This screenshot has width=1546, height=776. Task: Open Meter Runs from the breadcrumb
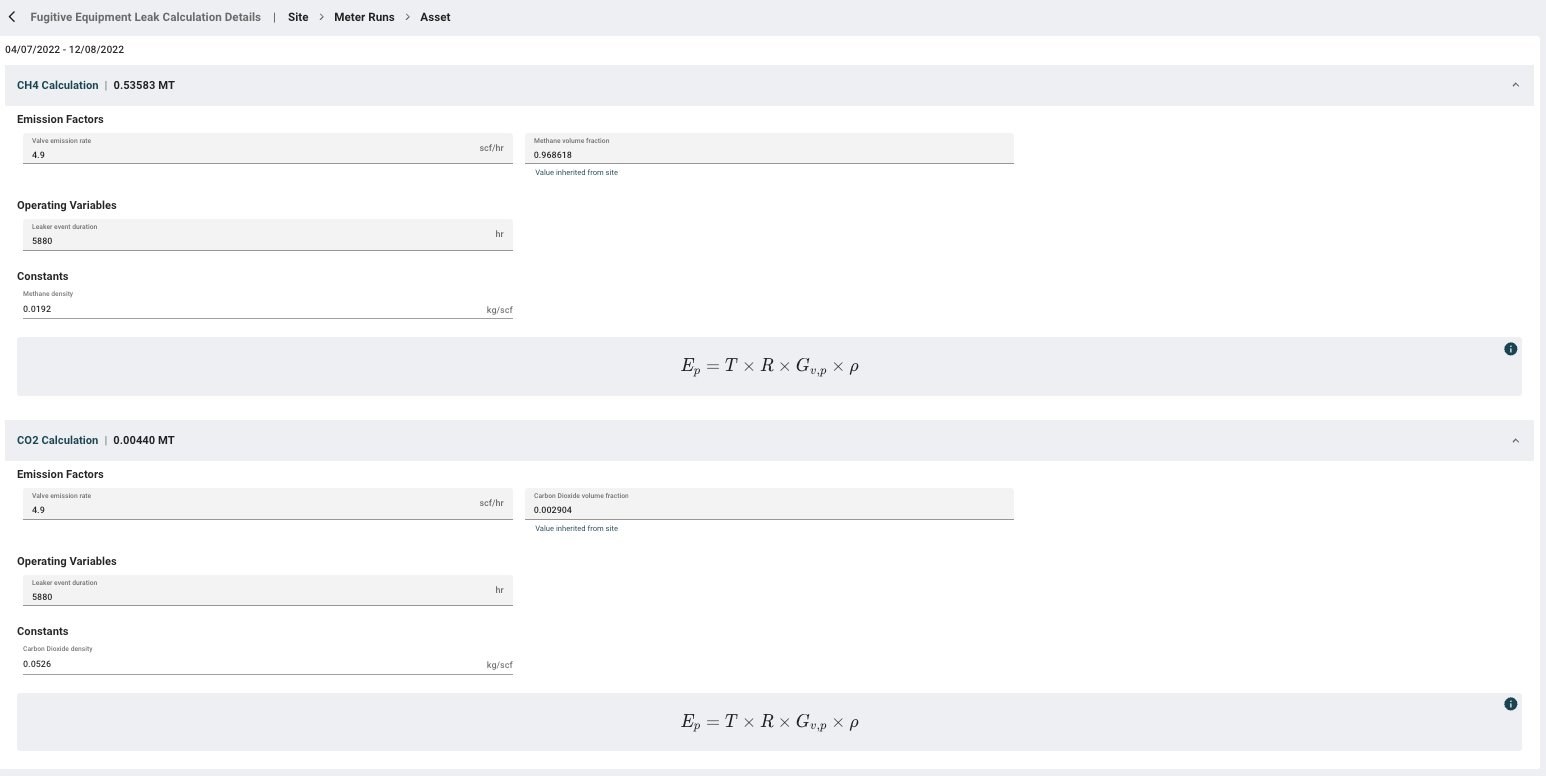click(364, 17)
